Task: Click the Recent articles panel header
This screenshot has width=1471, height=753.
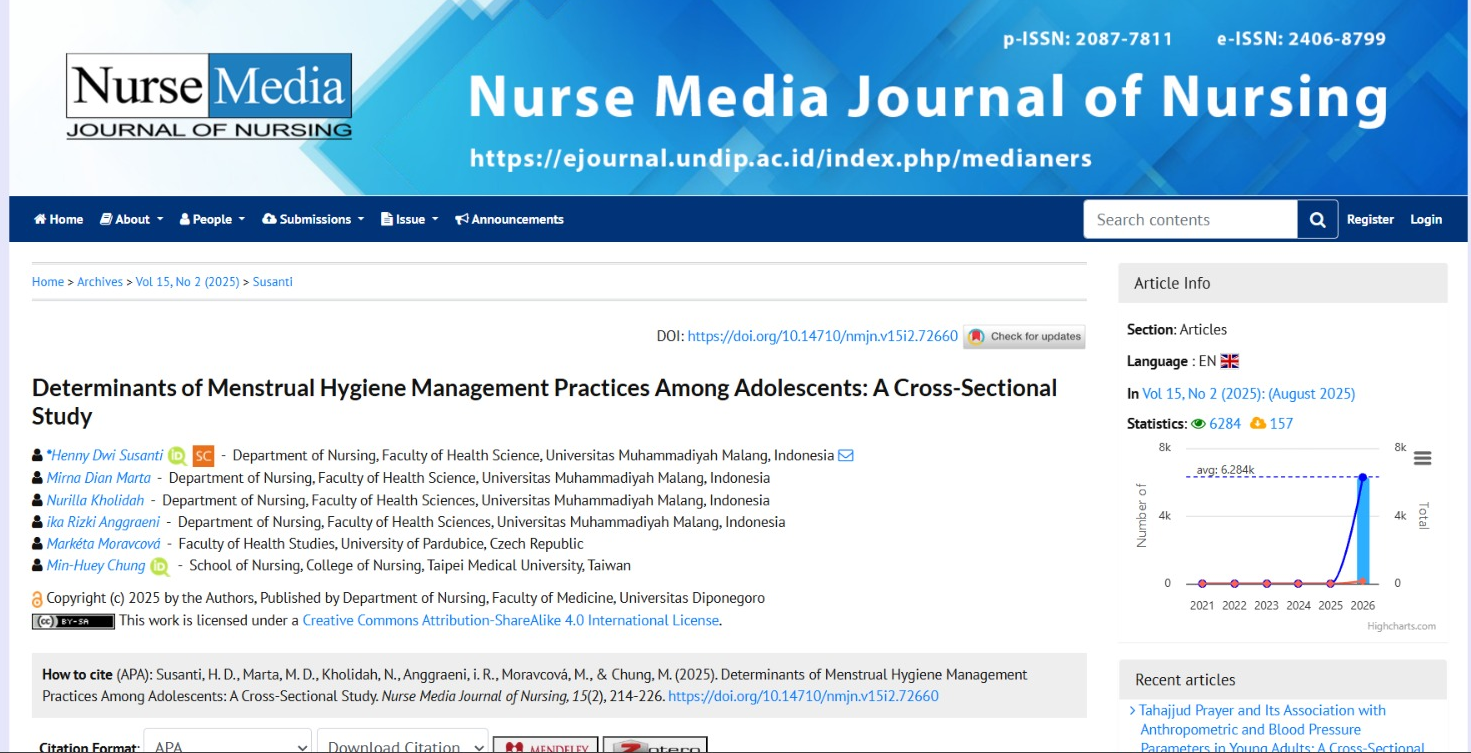Action: (1283, 680)
